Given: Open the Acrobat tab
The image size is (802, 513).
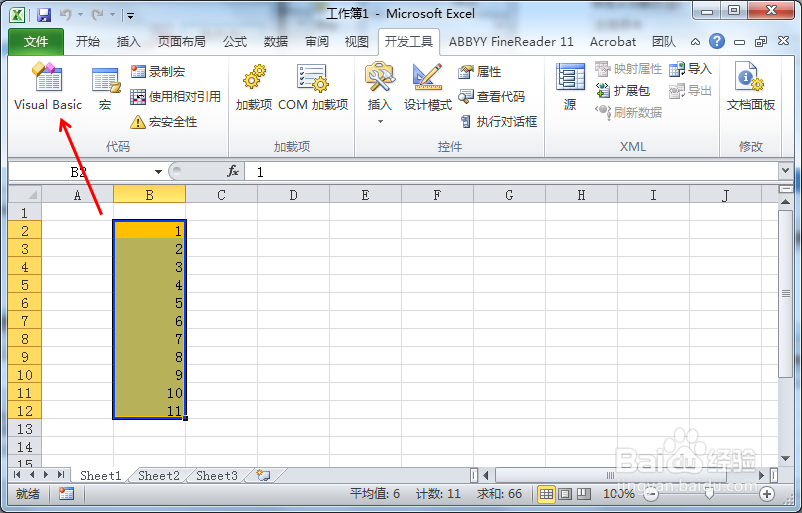Looking at the screenshot, I should (613, 41).
